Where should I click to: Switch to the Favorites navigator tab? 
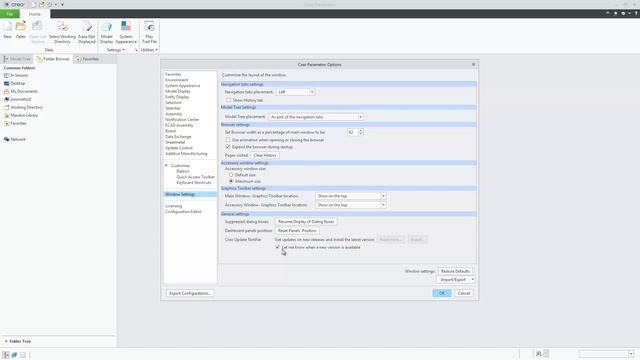tap(87, 59)
